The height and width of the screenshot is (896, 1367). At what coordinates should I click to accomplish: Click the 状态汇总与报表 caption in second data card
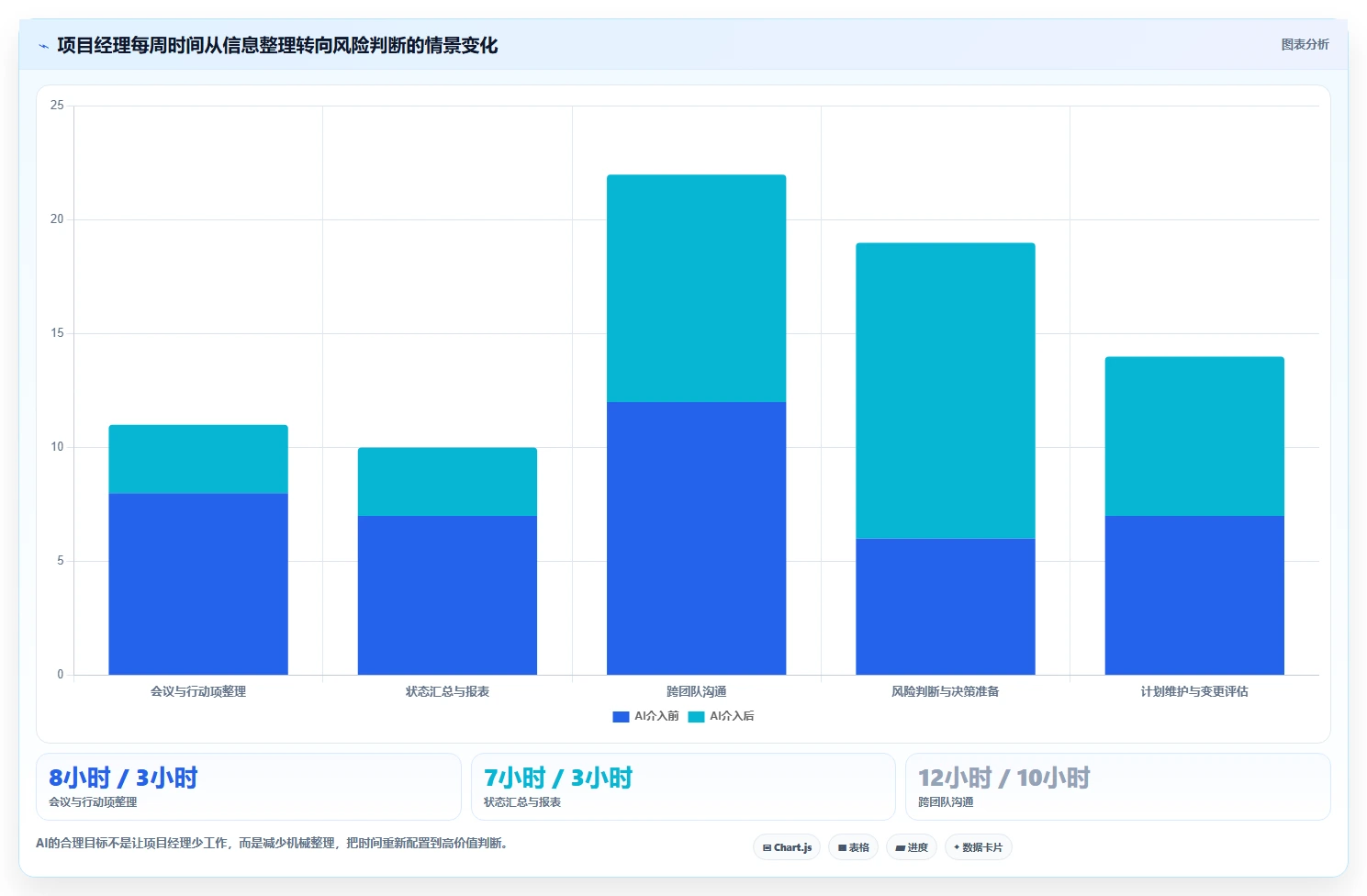click(522, 801)
